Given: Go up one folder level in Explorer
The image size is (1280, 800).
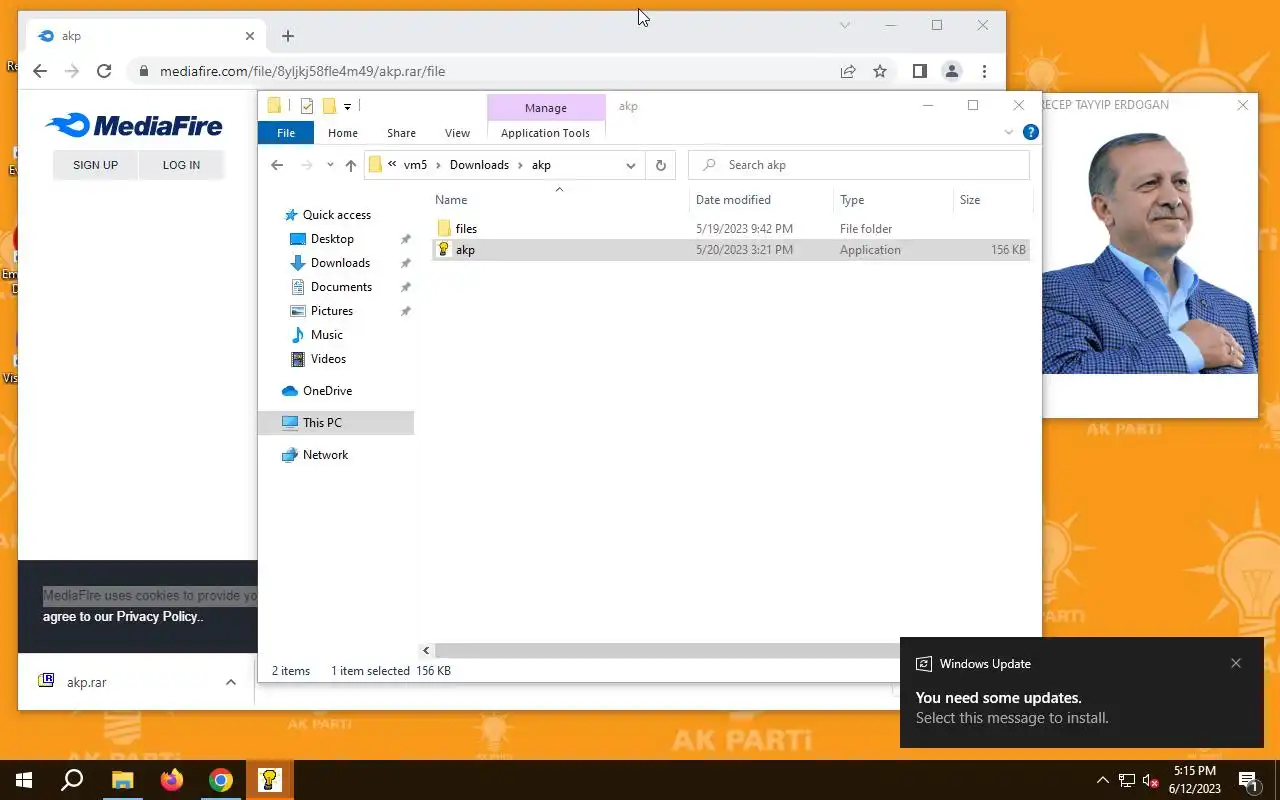Looking at the screenshot, I should [x=350, y=165].
